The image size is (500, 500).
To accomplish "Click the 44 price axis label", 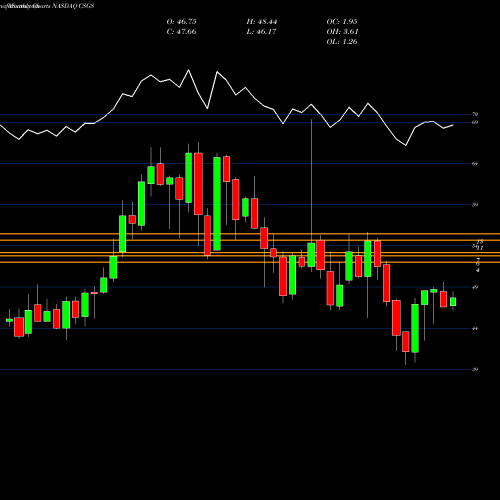I will [x=475, y=328].
